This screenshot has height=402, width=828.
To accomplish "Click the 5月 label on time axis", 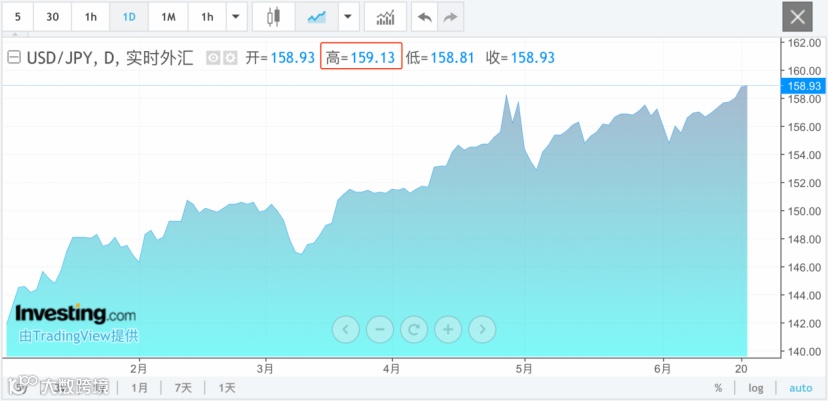I will tap(524, 369).
